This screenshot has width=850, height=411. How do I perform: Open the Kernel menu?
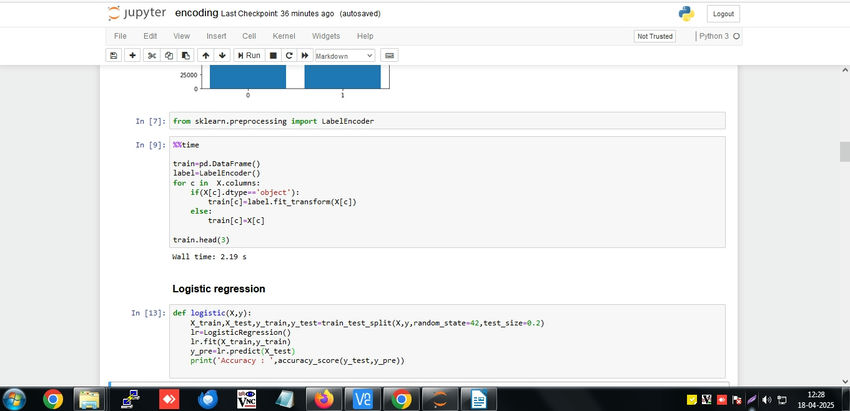pos(284,36)
